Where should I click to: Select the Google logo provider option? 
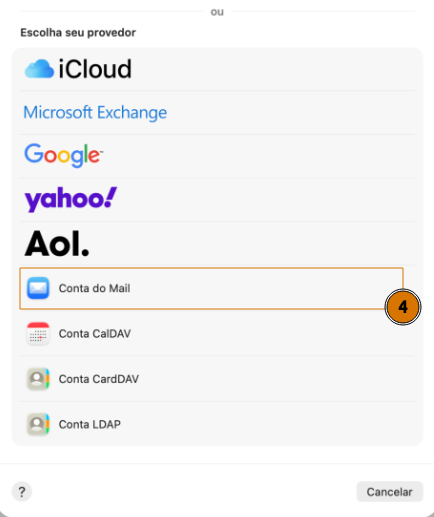coord(64,155)
